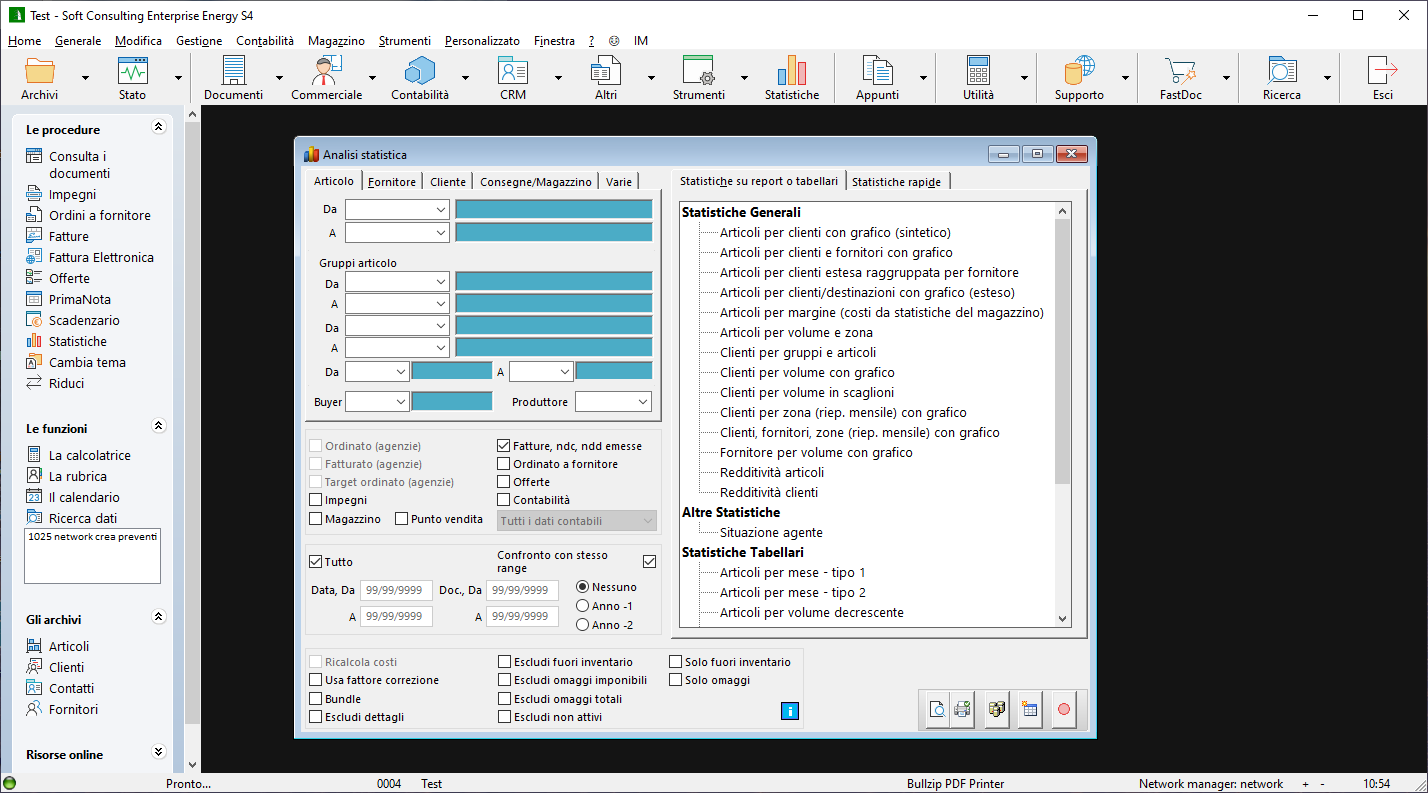This screenshot has width=1428, height=793.
Task: Check Escludi non attivi option
Action: pos(504,717)
